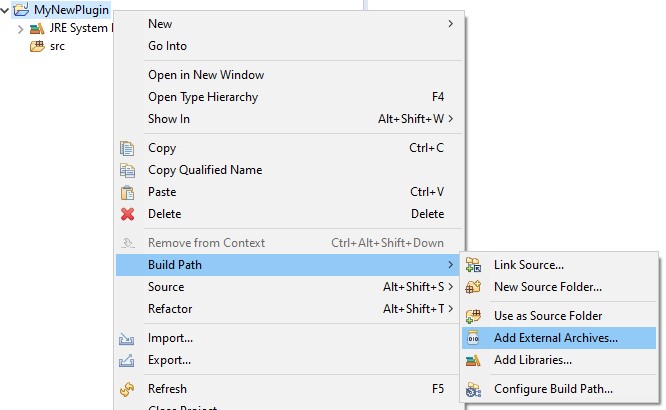This screenshot has width=666, height=410.
Task: Click the Add External Archives jar icon
Action: (x=474, y=338)
